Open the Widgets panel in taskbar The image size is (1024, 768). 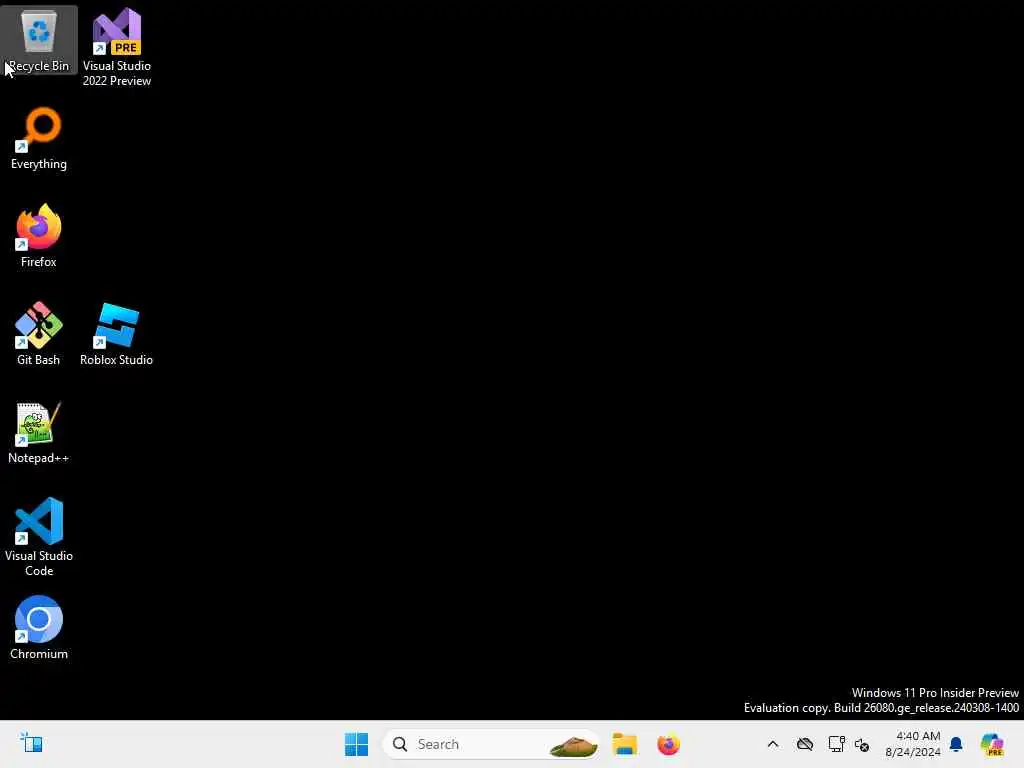point(31,743)
